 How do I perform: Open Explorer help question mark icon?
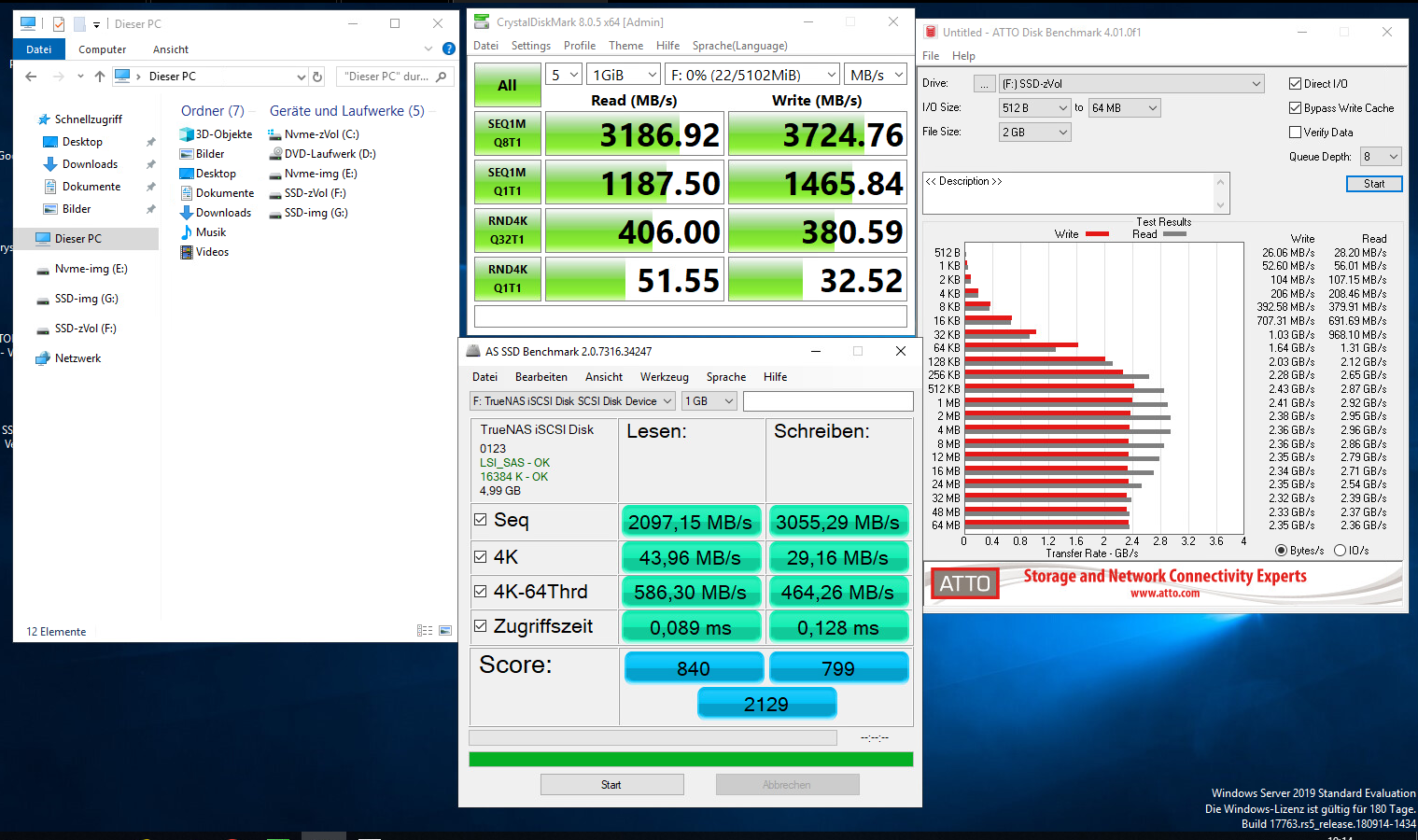[449, 49]
